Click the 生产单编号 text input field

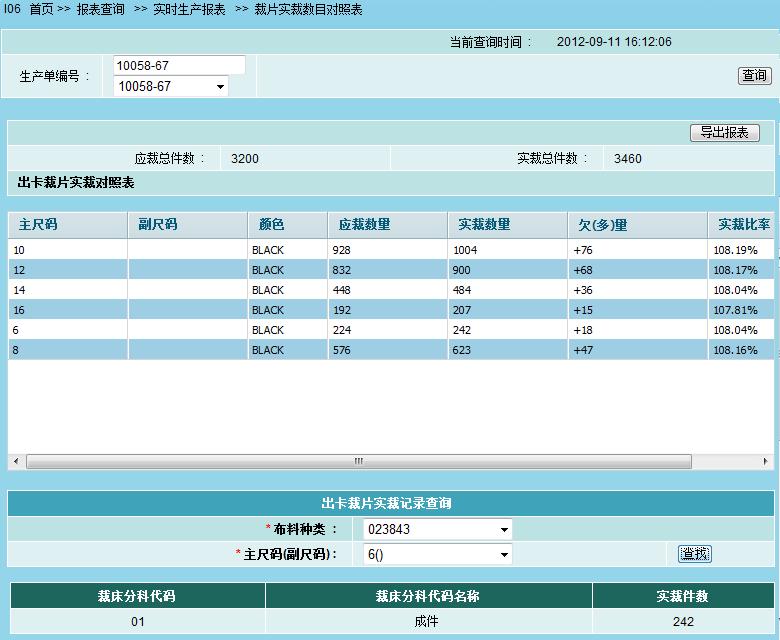pyautogui.click(x=179, y=65)
